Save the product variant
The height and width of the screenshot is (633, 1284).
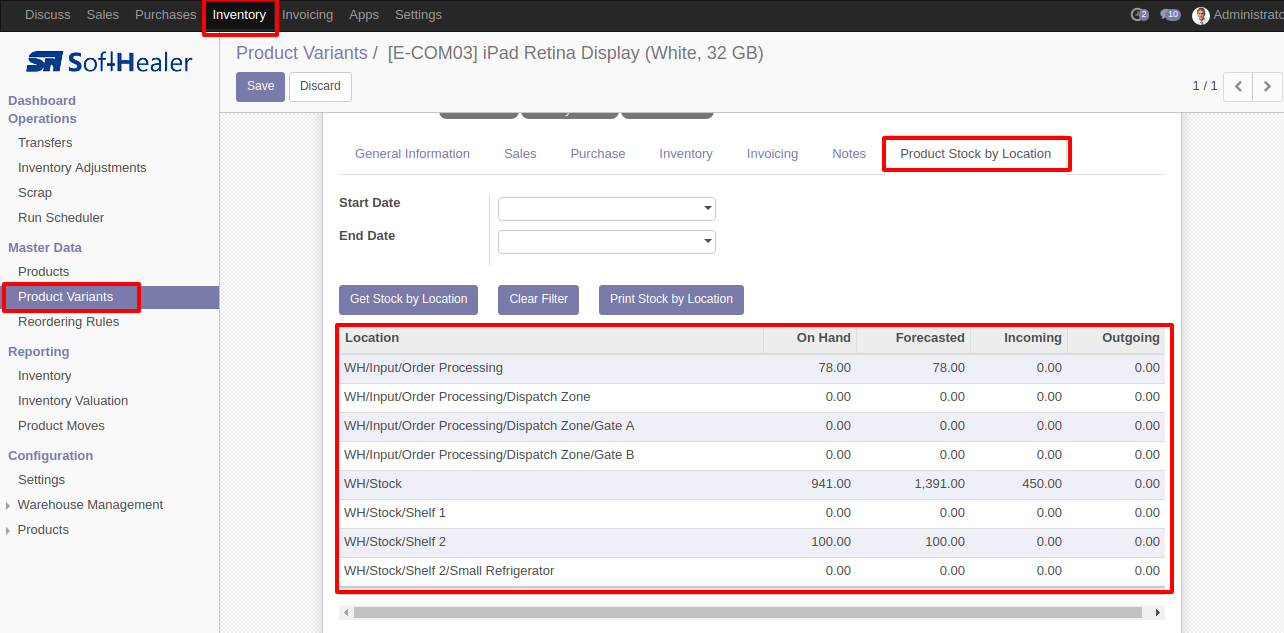[261, 86]
